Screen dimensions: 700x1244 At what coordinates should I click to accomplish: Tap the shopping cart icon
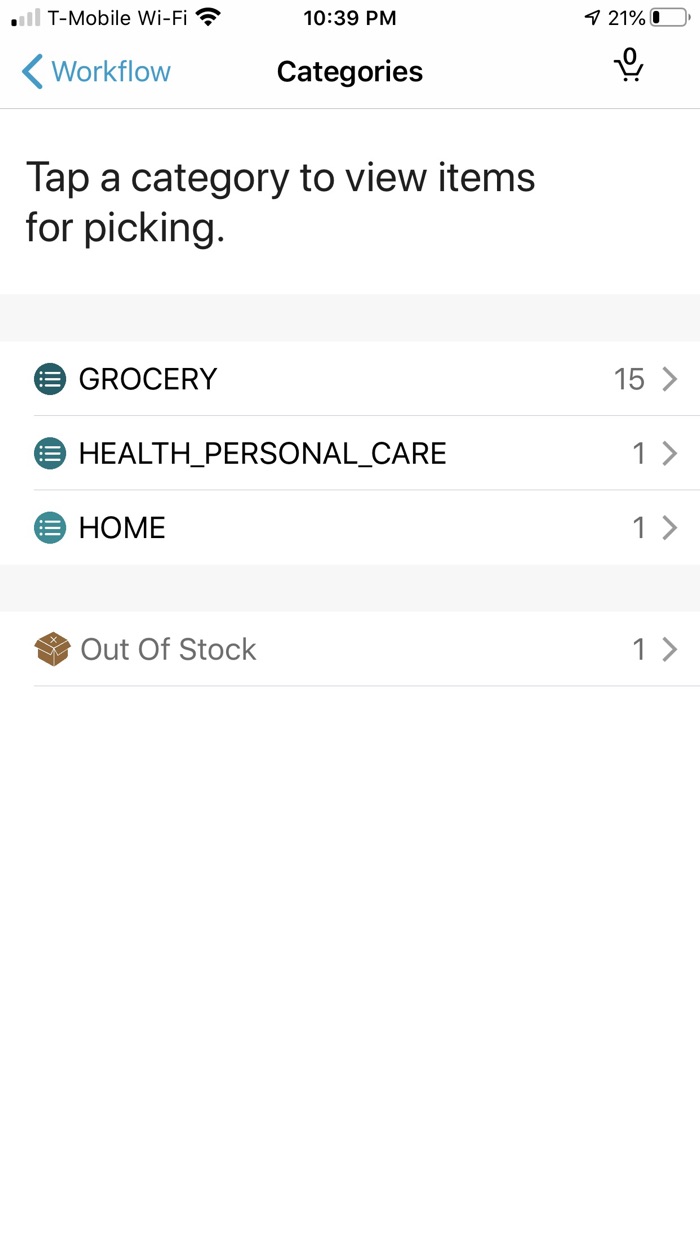[x=628, y=68]
